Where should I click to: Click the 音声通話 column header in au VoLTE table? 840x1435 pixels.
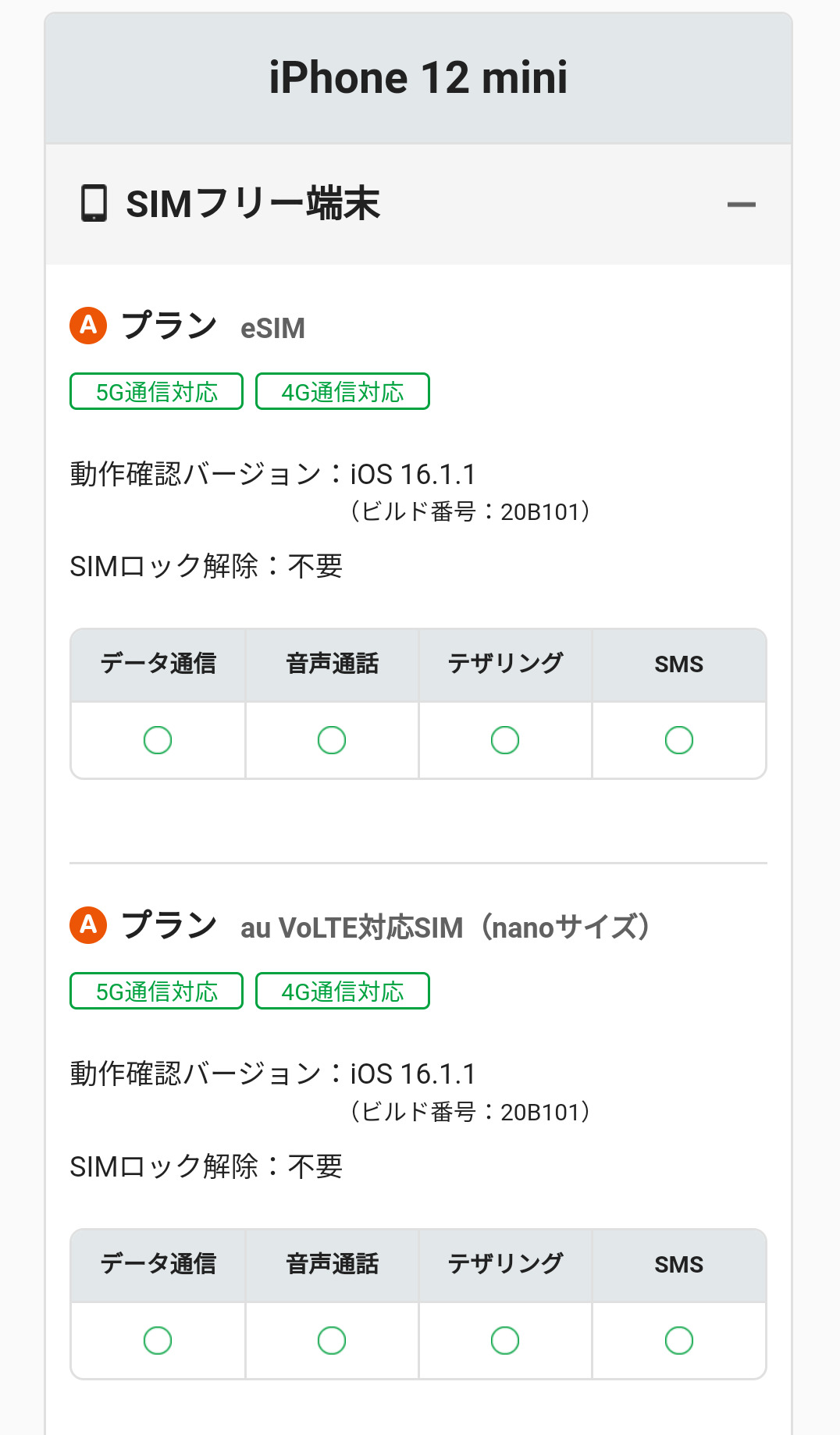332,1264
